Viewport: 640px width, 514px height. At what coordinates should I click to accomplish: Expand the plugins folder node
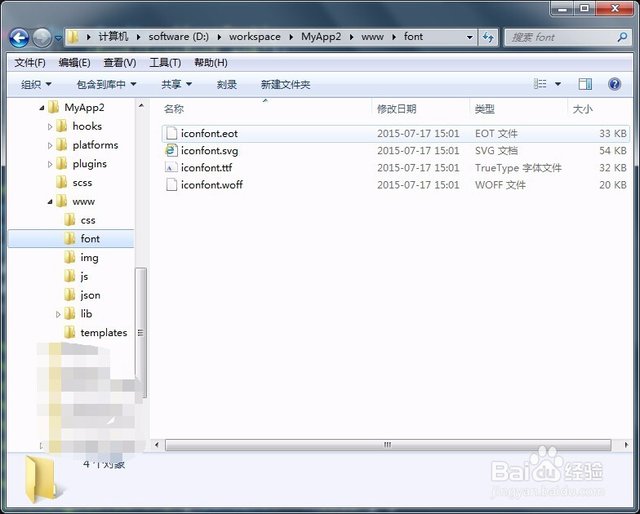(x=50, y=164)
